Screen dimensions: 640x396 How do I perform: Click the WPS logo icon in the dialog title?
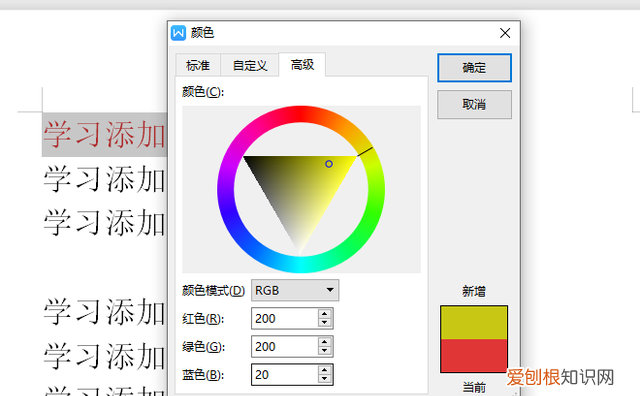178,33
